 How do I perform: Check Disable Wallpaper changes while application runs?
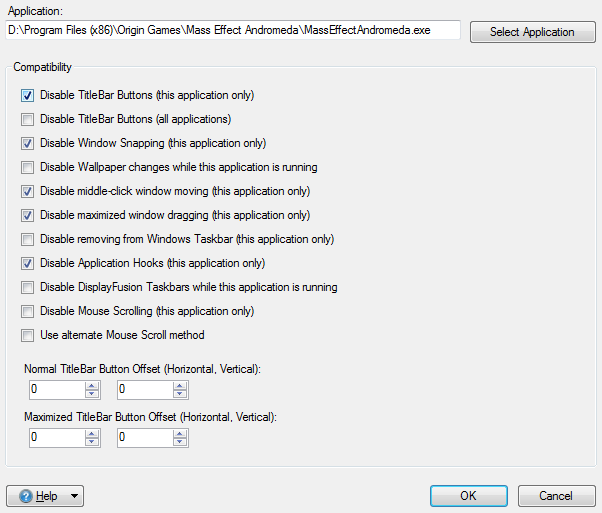click(x=27, y=168)
